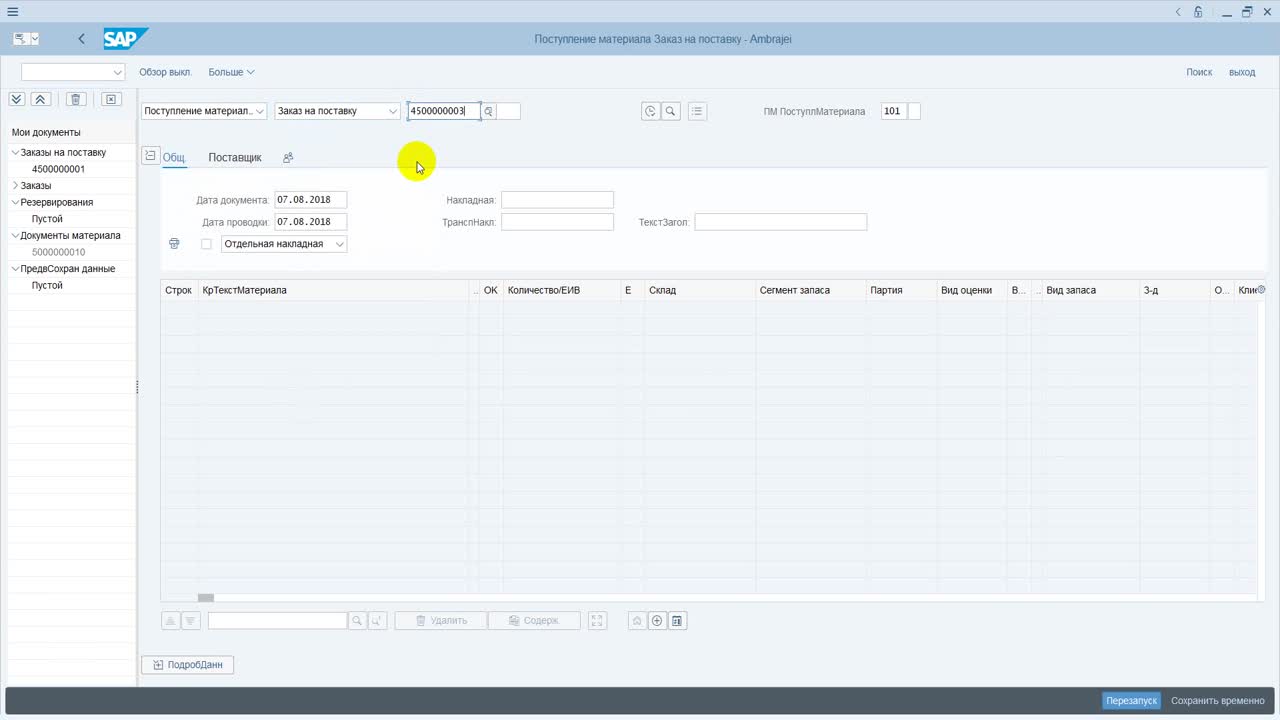Click the sort descending icon under the table
The width and height of the screenshot is (1280, 720).
point(190,621)
